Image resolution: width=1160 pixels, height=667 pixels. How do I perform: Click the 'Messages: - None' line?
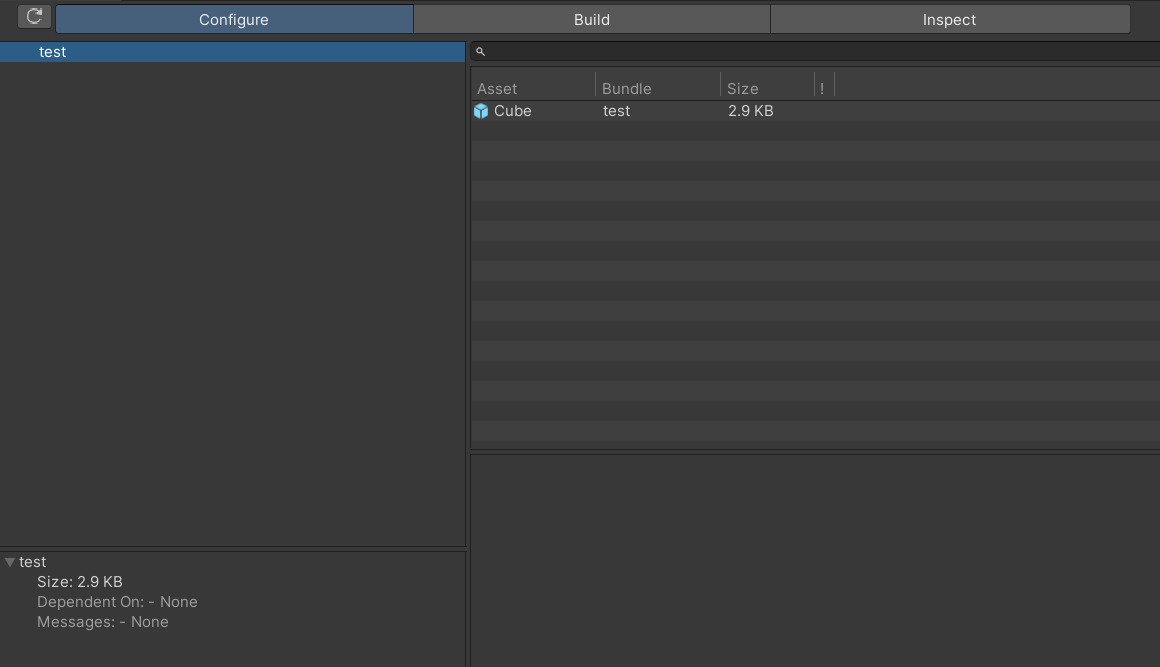pos(103,622)
